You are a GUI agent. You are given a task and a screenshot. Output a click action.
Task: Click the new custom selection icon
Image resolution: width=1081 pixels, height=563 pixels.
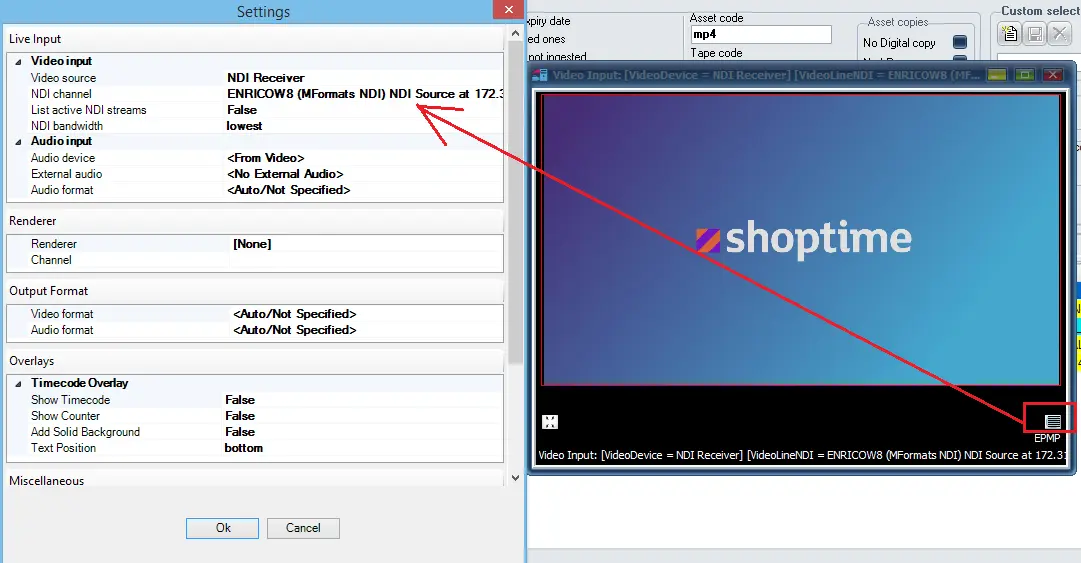click(1010, 34)
